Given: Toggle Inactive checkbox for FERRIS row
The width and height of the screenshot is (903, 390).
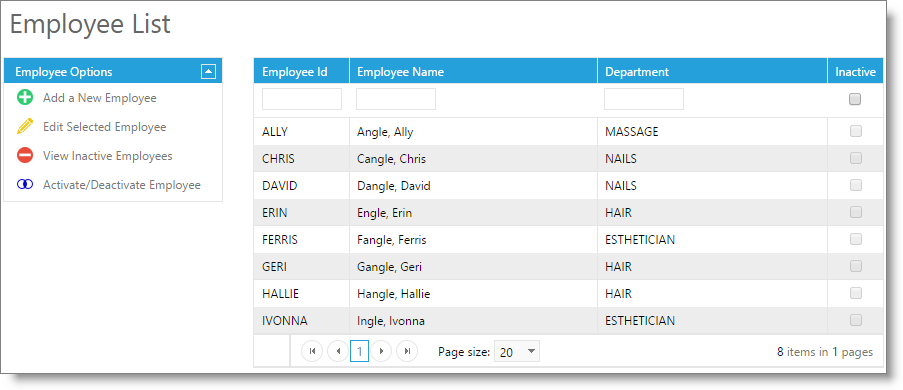Looking at the screenshot, I should tap(856, 239).
